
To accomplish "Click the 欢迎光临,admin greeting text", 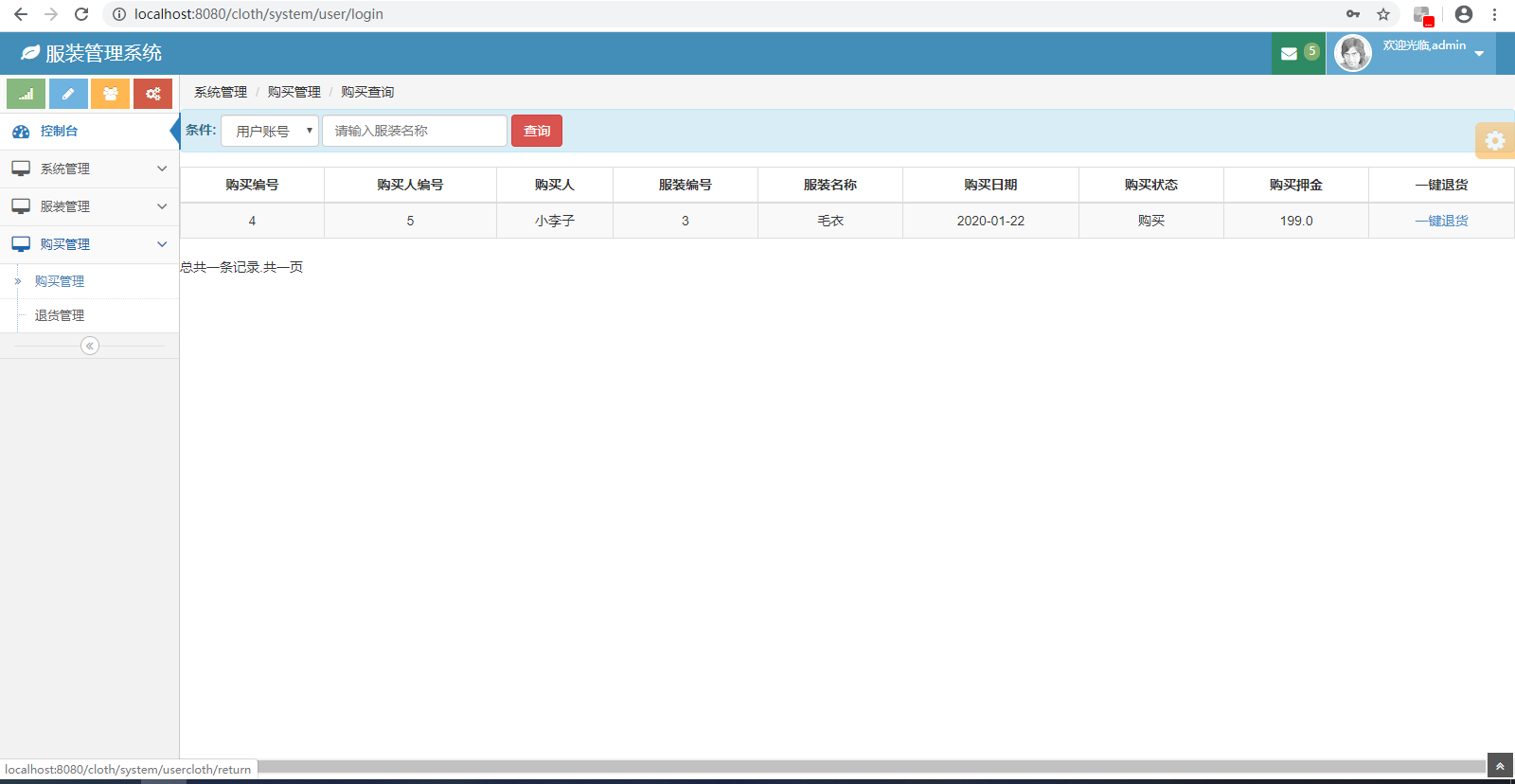I will [1424, 45].
